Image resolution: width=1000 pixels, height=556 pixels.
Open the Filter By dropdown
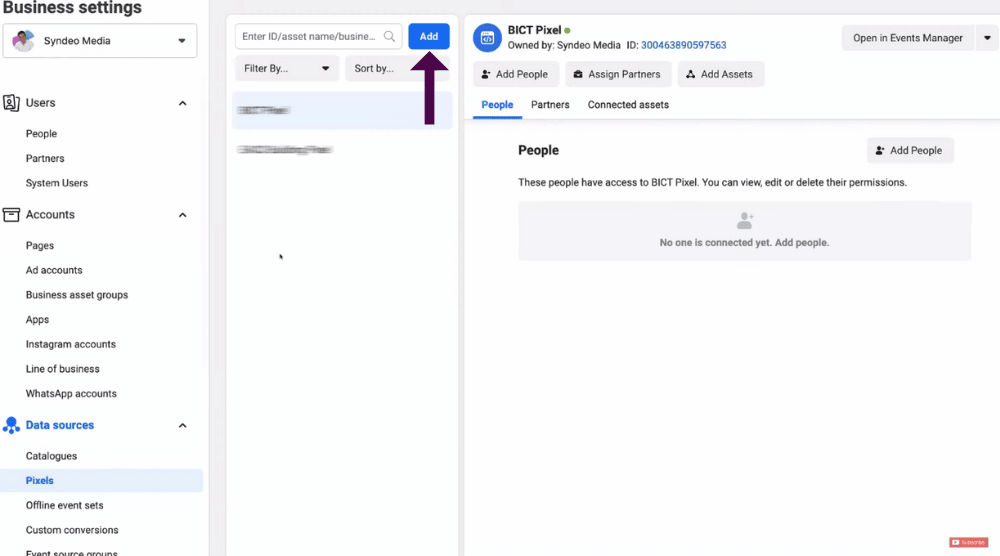click(286, 68)
